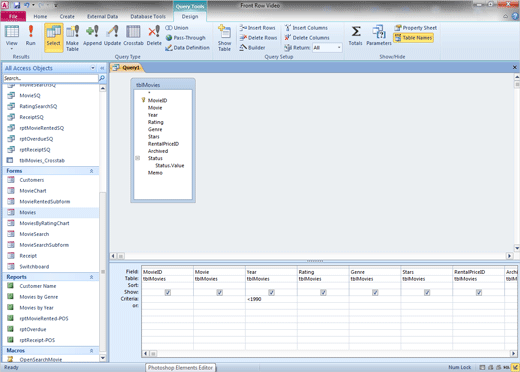The width and height of the screenshot is (520, 372).
Task: Click the search magnifier in navigation pane
Action: click(102, 78)
